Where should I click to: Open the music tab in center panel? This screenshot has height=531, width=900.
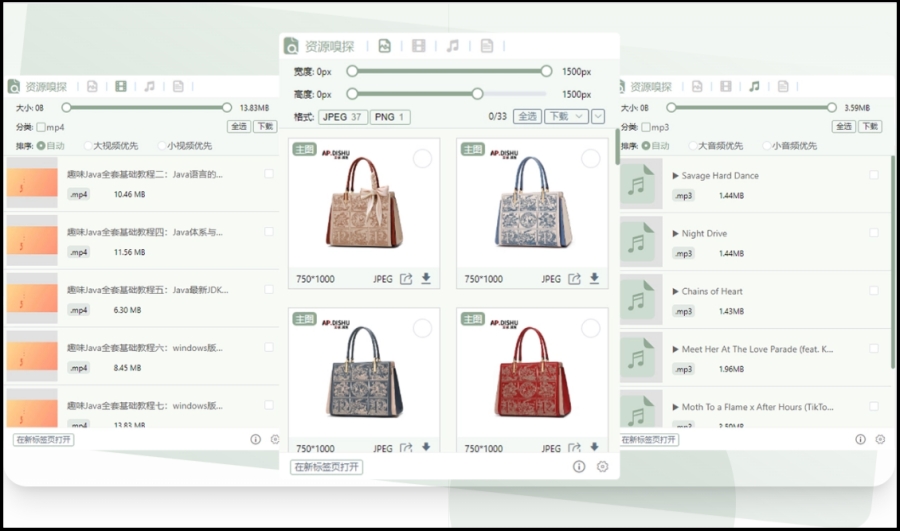(x=452, y=46)
